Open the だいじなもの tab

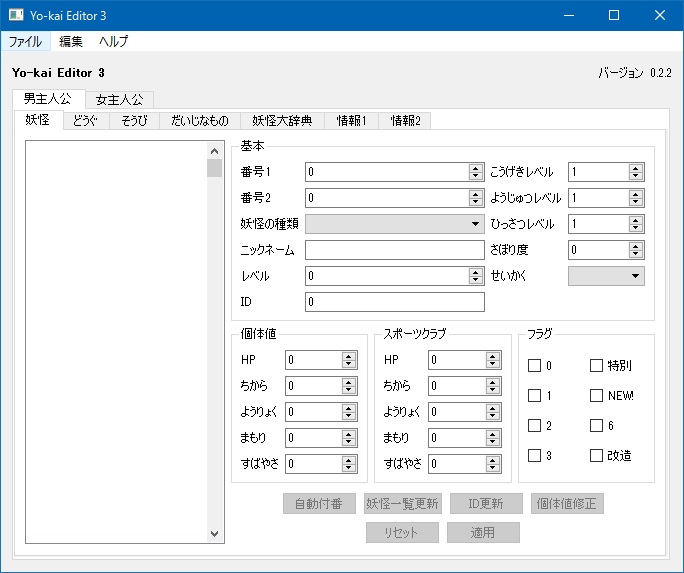200,121
